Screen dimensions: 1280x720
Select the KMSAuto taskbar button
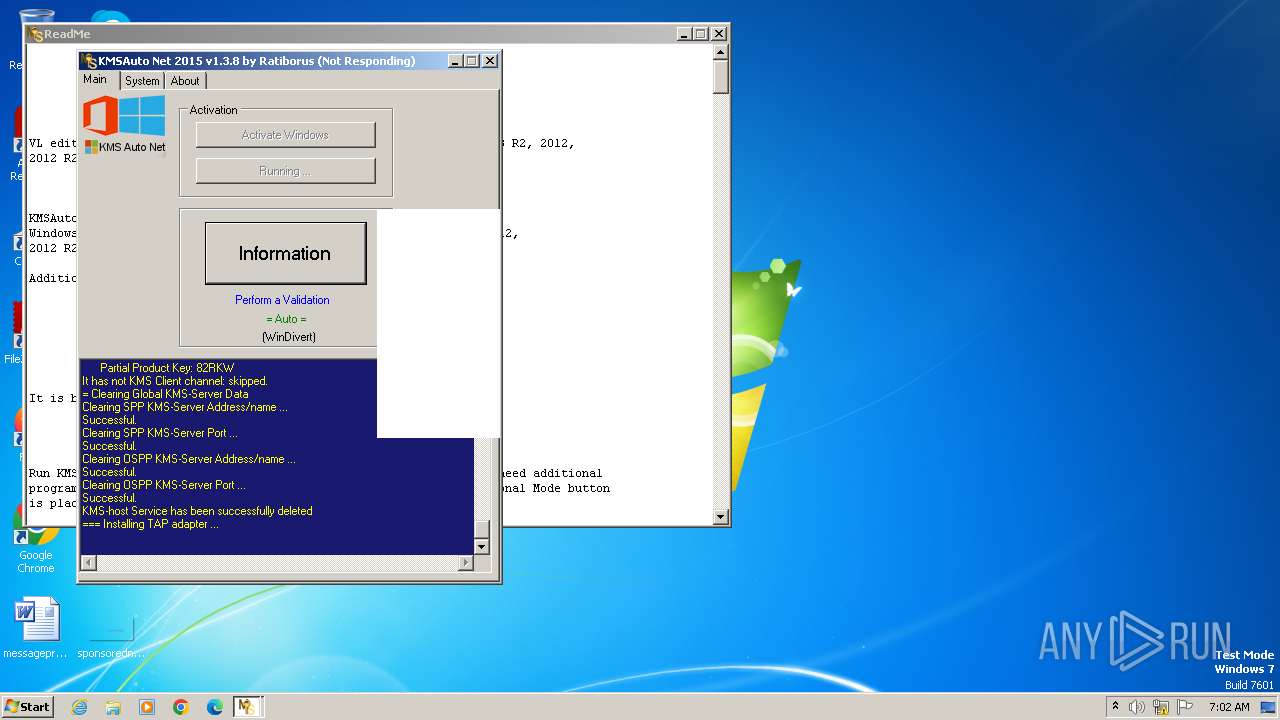click(x=247, y=707)
